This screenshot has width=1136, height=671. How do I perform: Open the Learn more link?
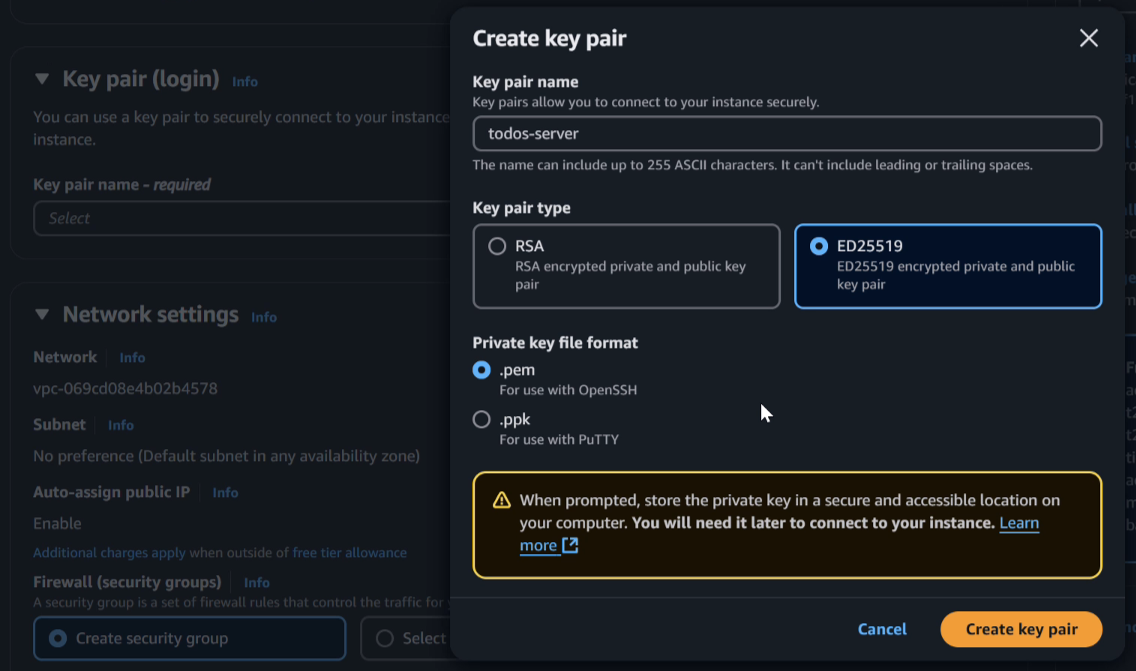tap(779, 534)
